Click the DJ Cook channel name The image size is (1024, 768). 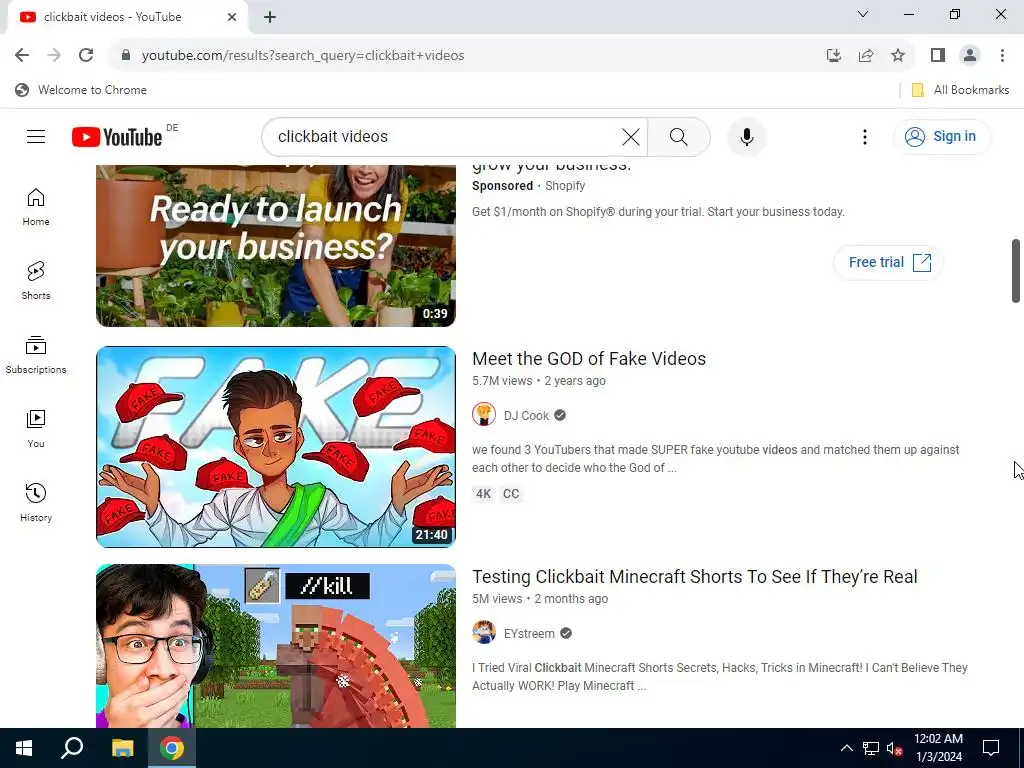pos(526,415)
